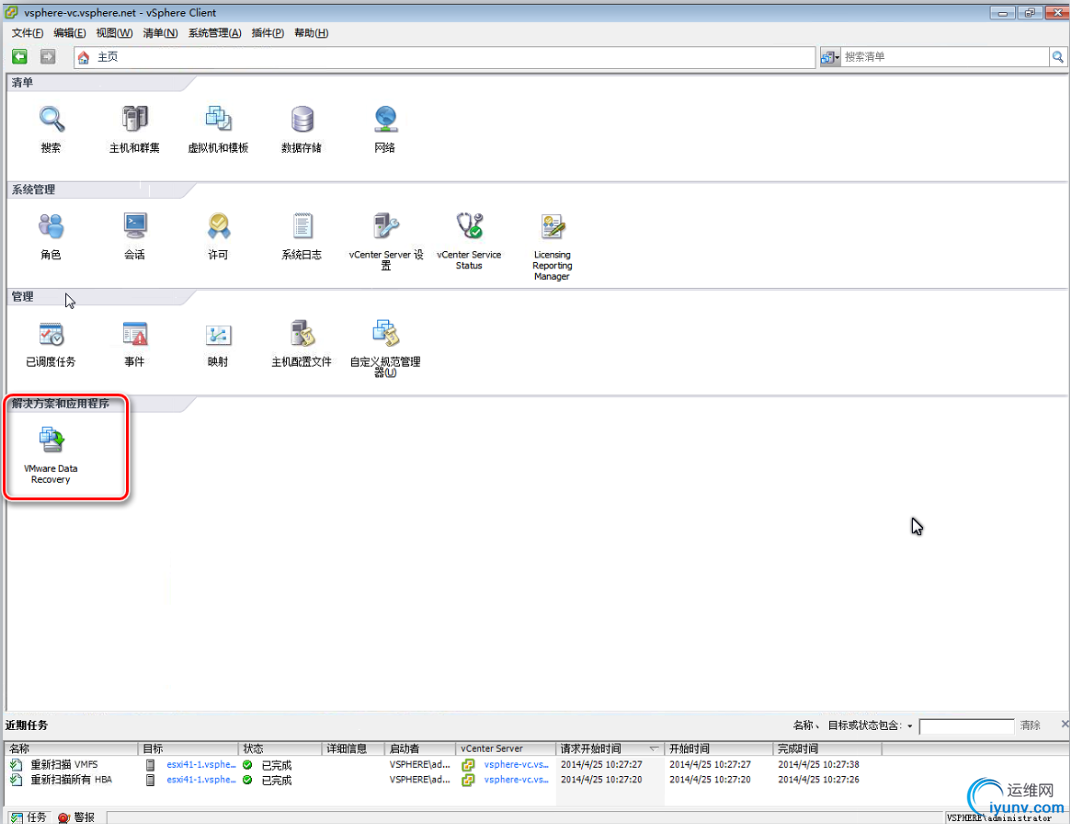1070x824 pixels.
Task: Sort tasks by 状态 column header
Action: pos(280,749)
